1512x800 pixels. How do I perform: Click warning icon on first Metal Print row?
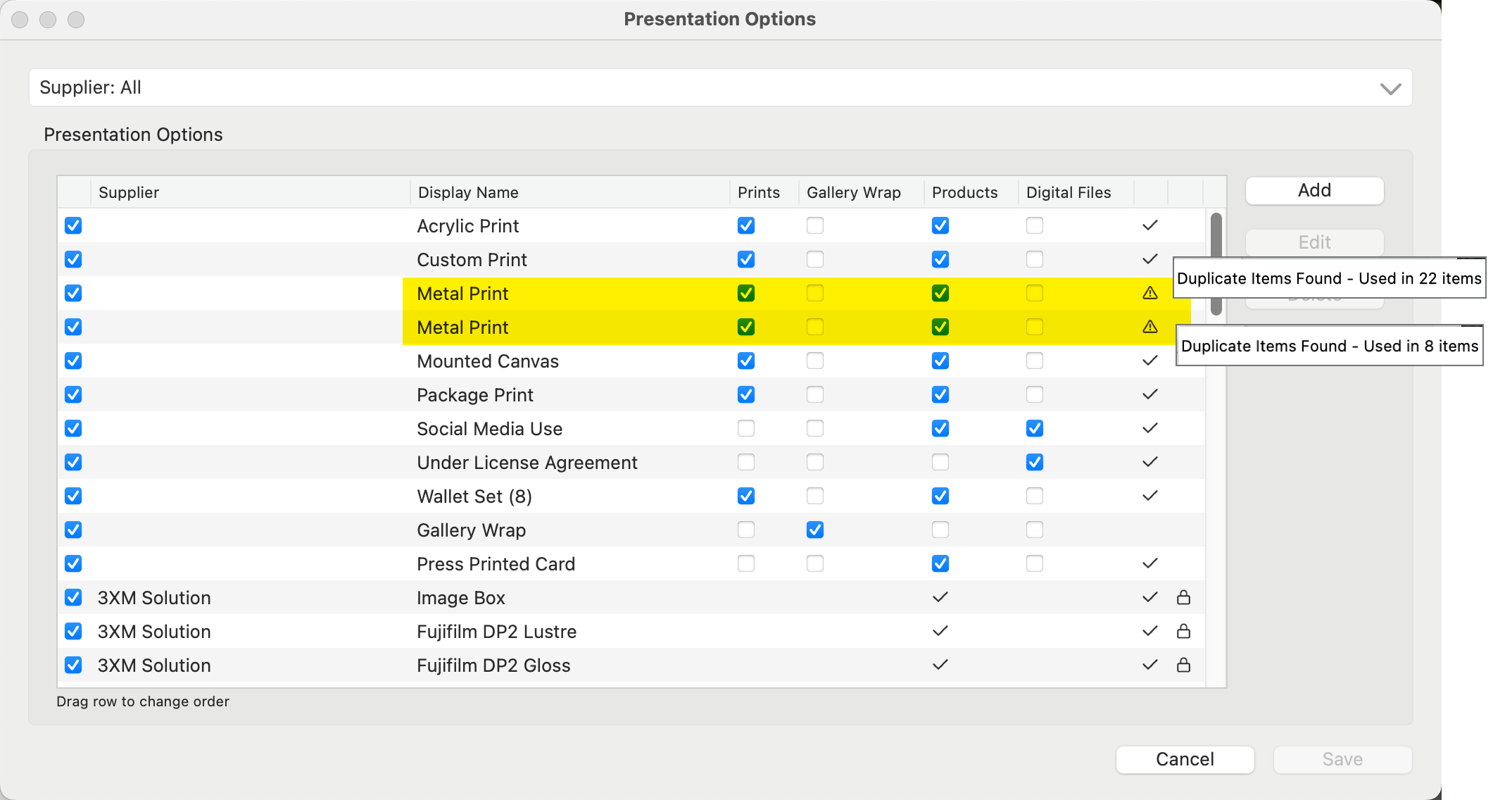[1149, 293]
